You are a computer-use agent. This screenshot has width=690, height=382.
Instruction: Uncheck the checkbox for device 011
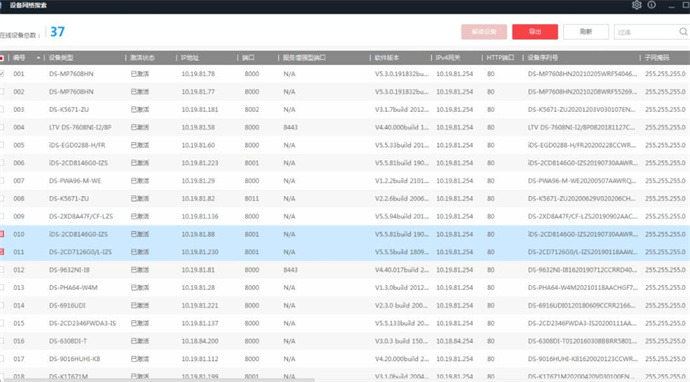pyautogui.click(x=2, y=252)
